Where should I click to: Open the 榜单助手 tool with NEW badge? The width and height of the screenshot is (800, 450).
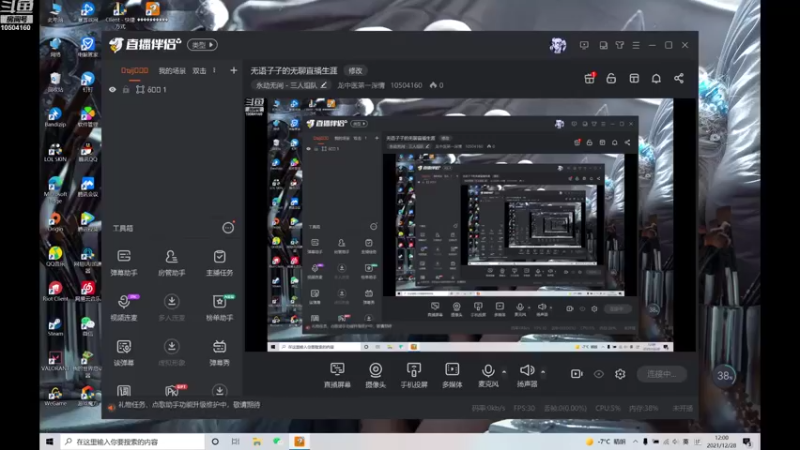219,308
